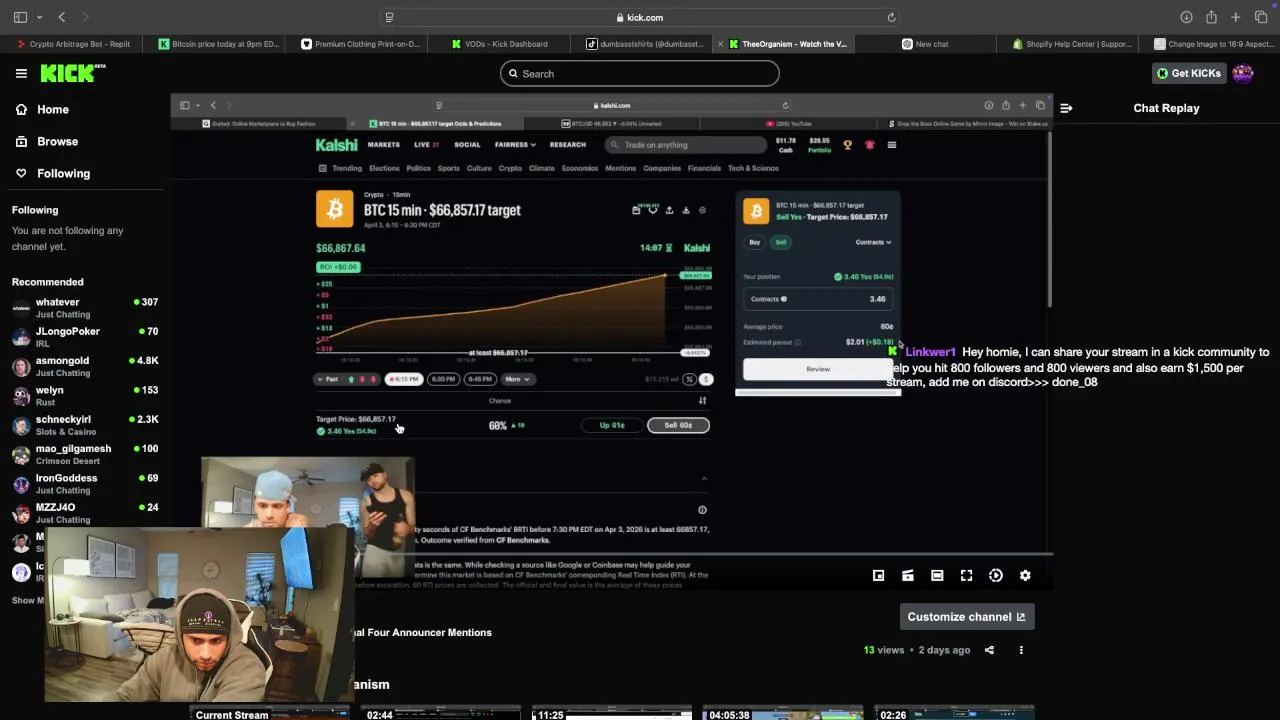
Task: Click Customize channel button
Action: pos(966,617)
